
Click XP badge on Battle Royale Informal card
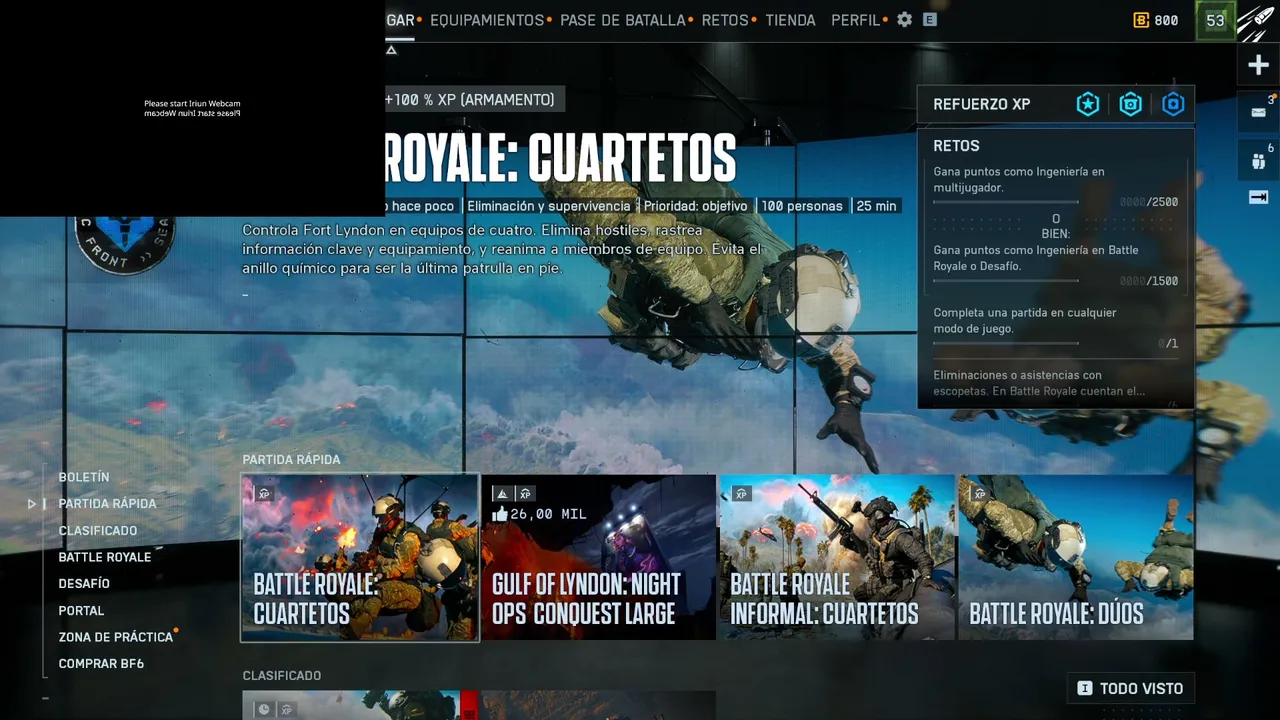pos(741,493)
